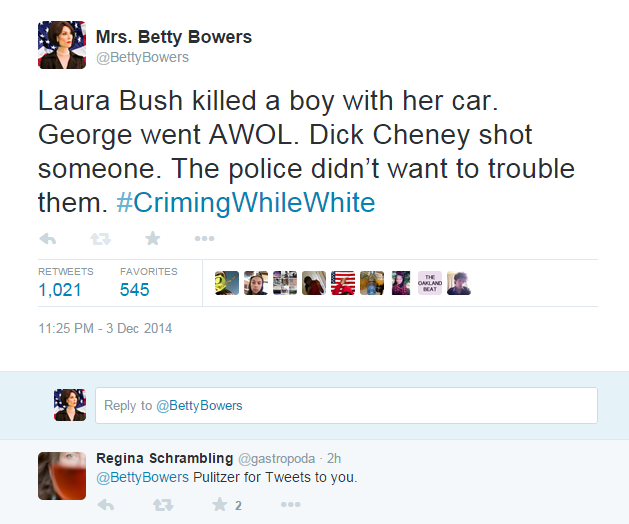
Task: Open the @BettyBowers handle under name
Action: pos(142,58)
